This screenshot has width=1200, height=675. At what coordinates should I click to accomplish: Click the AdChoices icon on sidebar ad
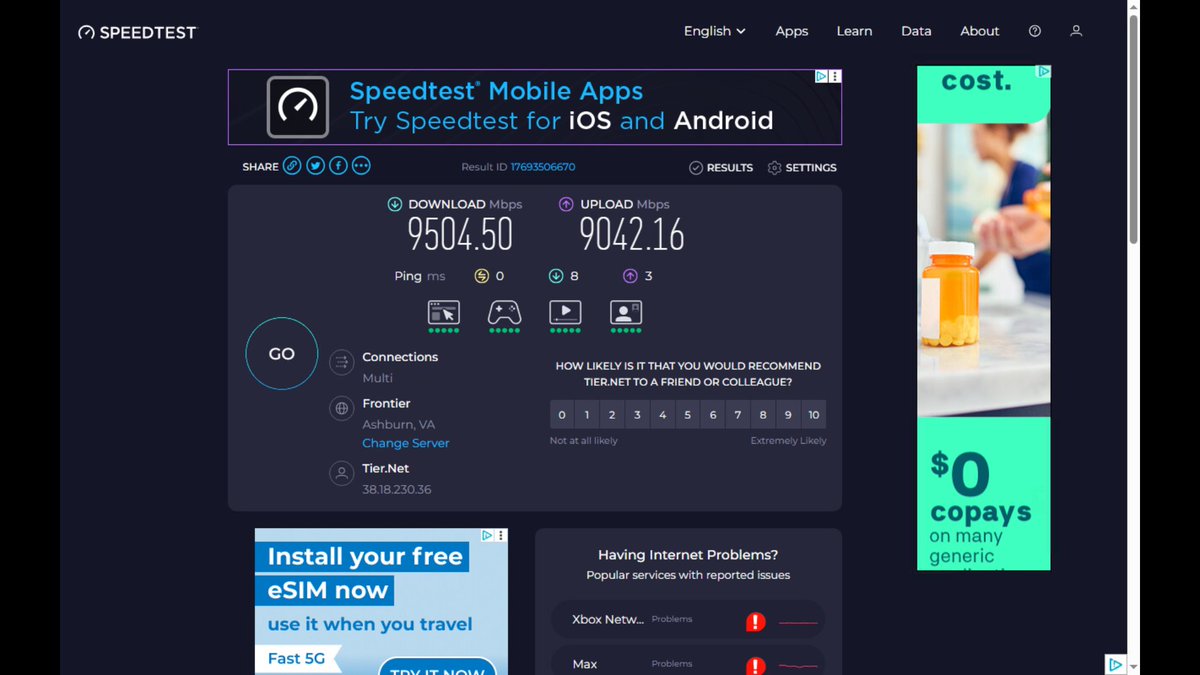[1043, 72]
